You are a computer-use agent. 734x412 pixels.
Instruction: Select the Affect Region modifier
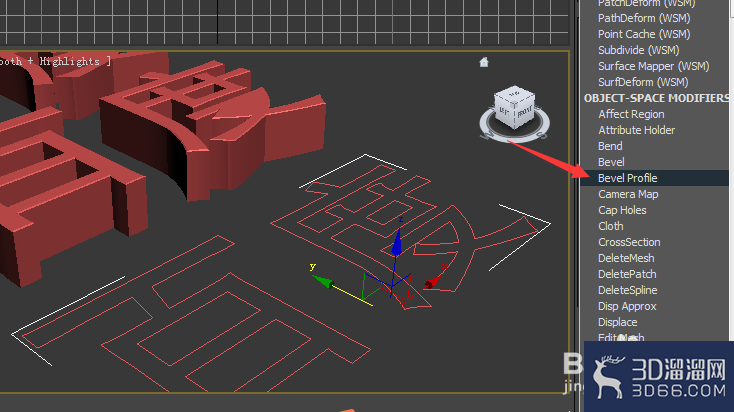[631, 114]
